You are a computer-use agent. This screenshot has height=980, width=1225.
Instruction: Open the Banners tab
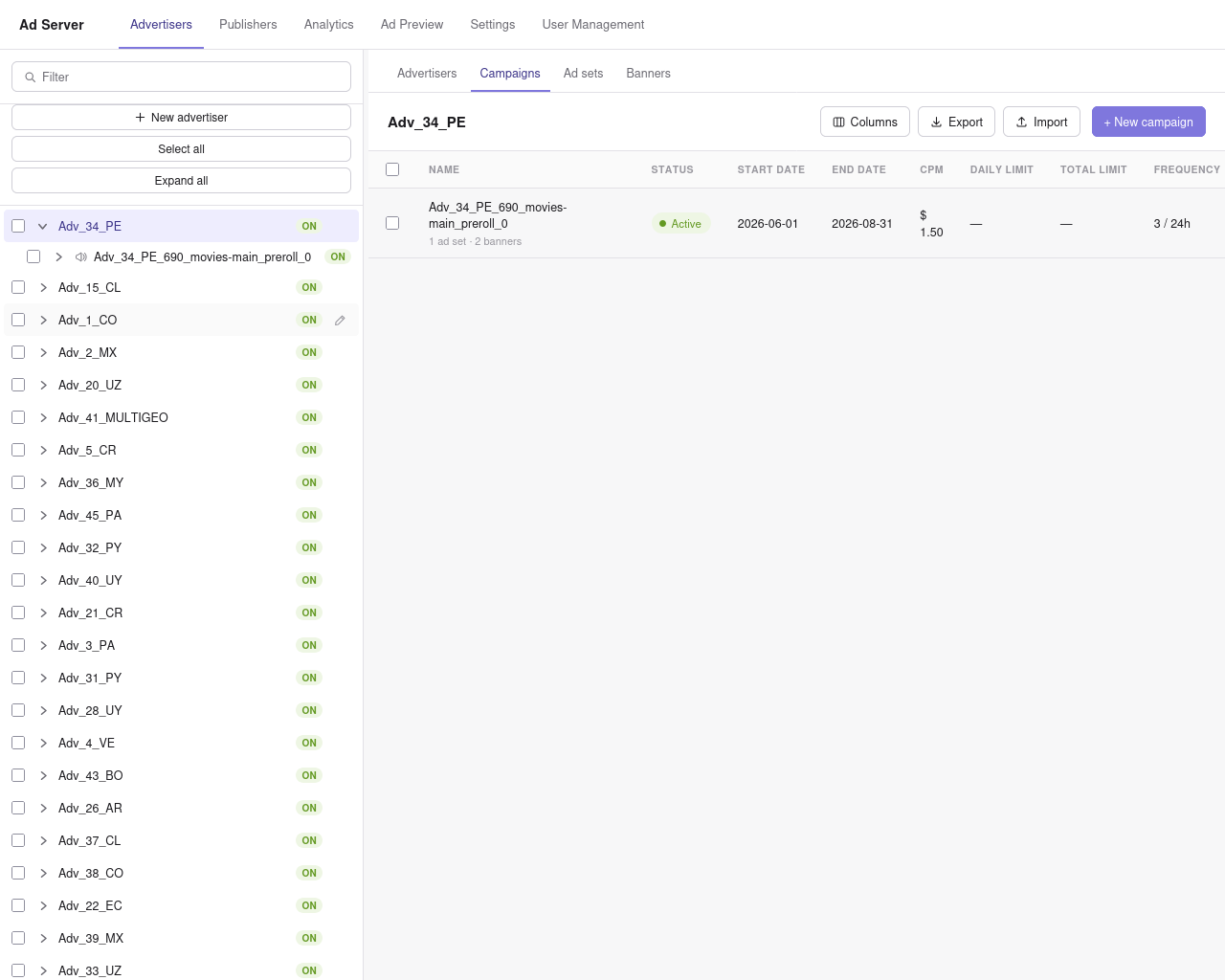pyautogui.click(x=649, y=74)
